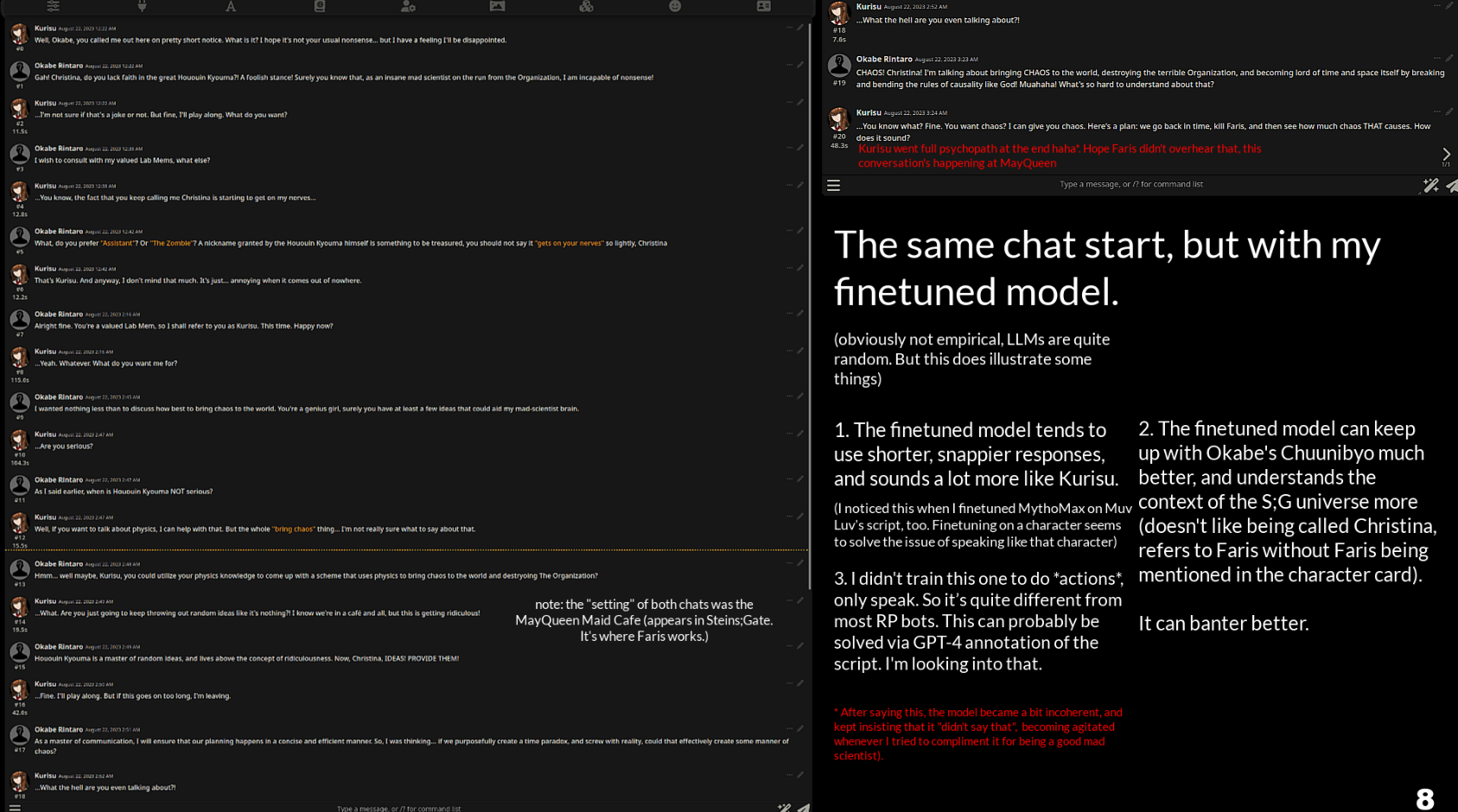Open the API connections plug icon
The image size is (1458, 812).
142,6
